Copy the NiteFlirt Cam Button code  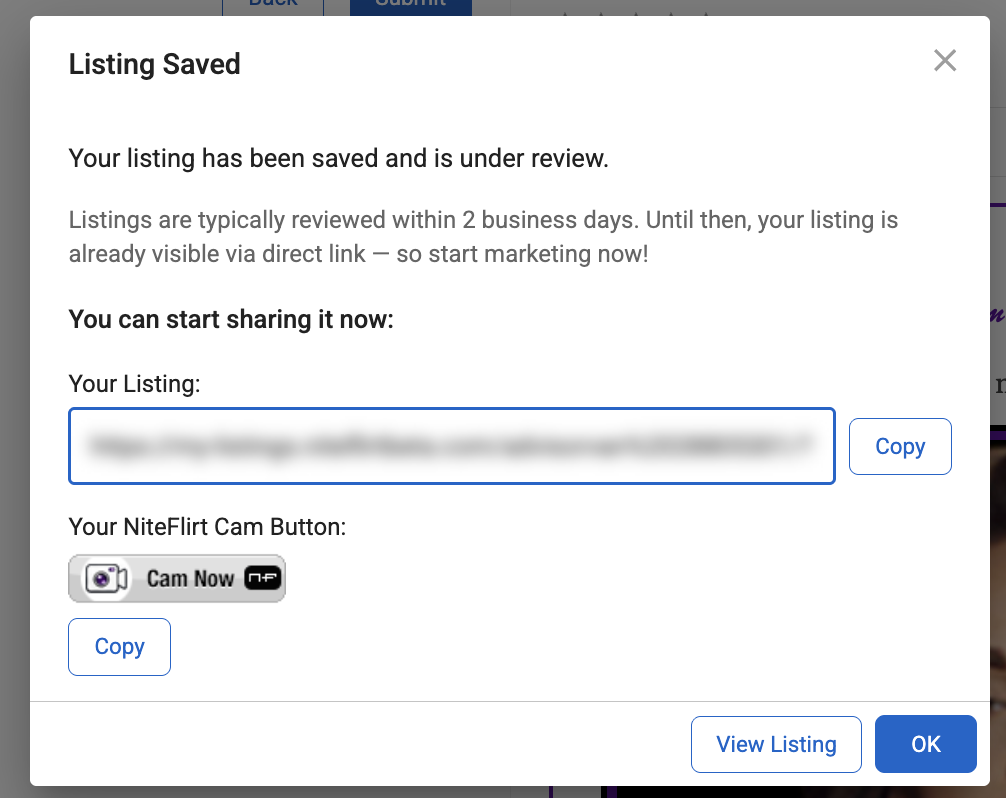point(119,647)
